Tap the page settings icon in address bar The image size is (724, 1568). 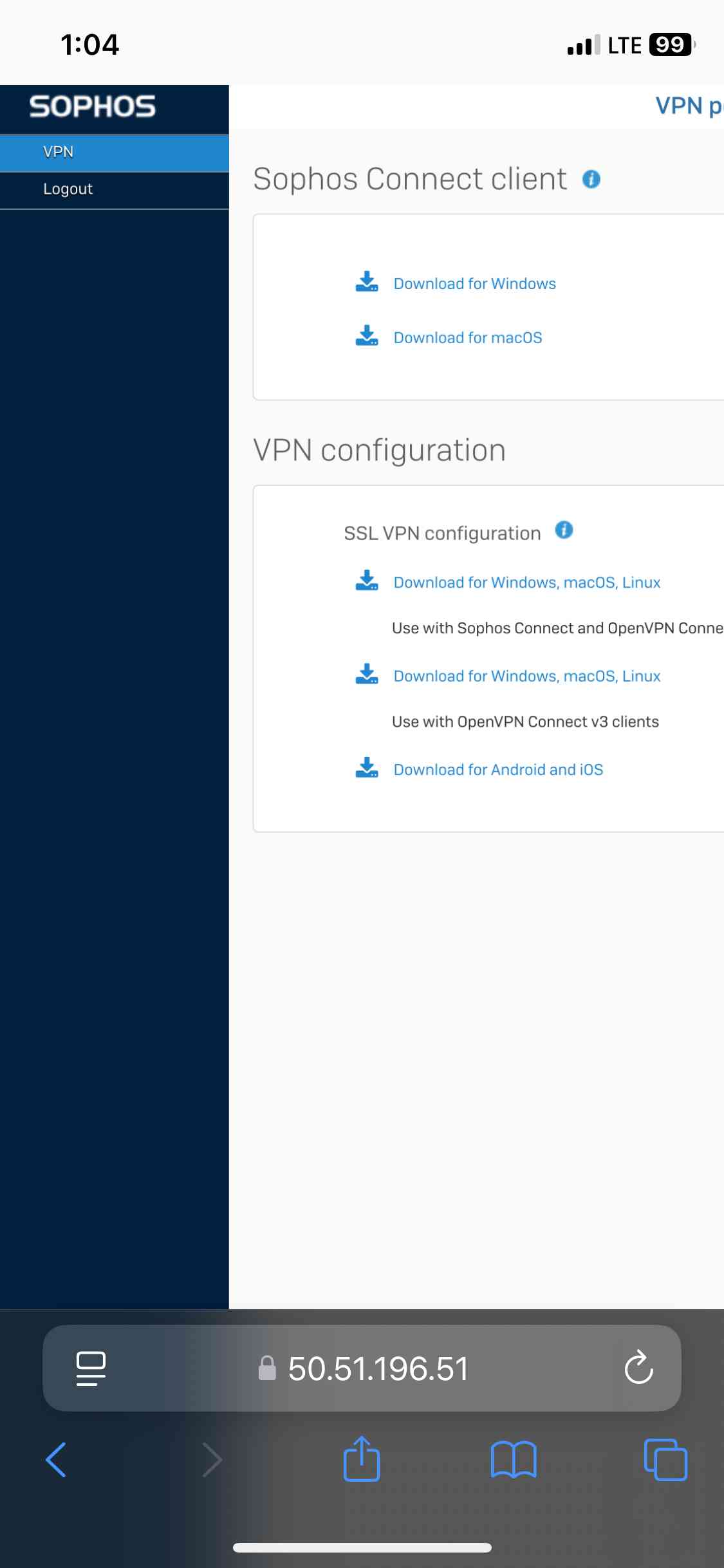91,1368
